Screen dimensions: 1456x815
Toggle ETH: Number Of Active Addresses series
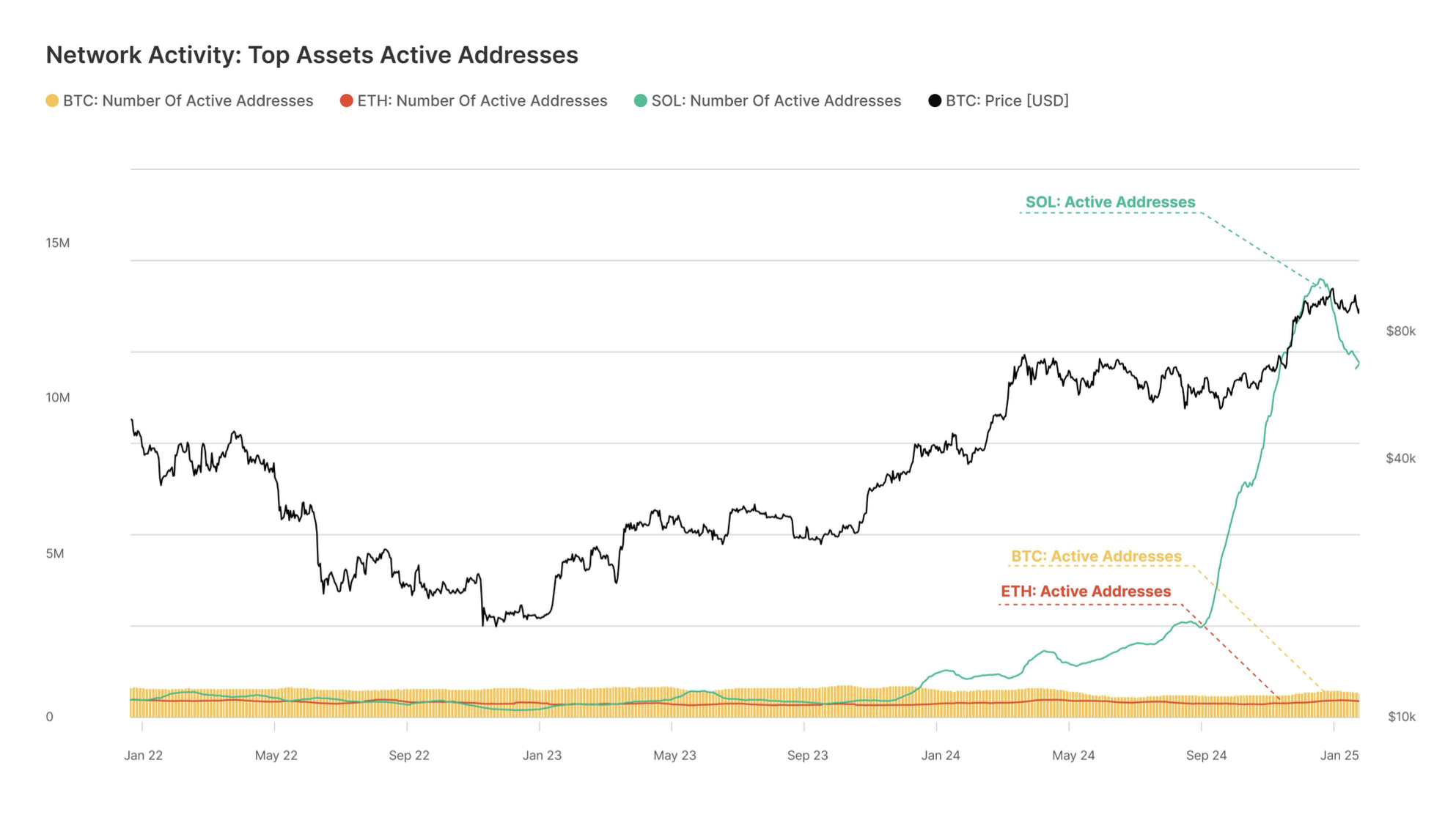click(x=482, y=101)
